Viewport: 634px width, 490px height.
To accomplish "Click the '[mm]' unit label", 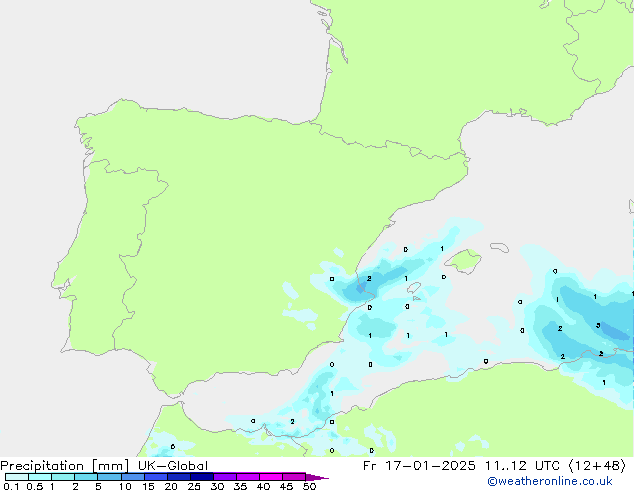I will 110,466.
